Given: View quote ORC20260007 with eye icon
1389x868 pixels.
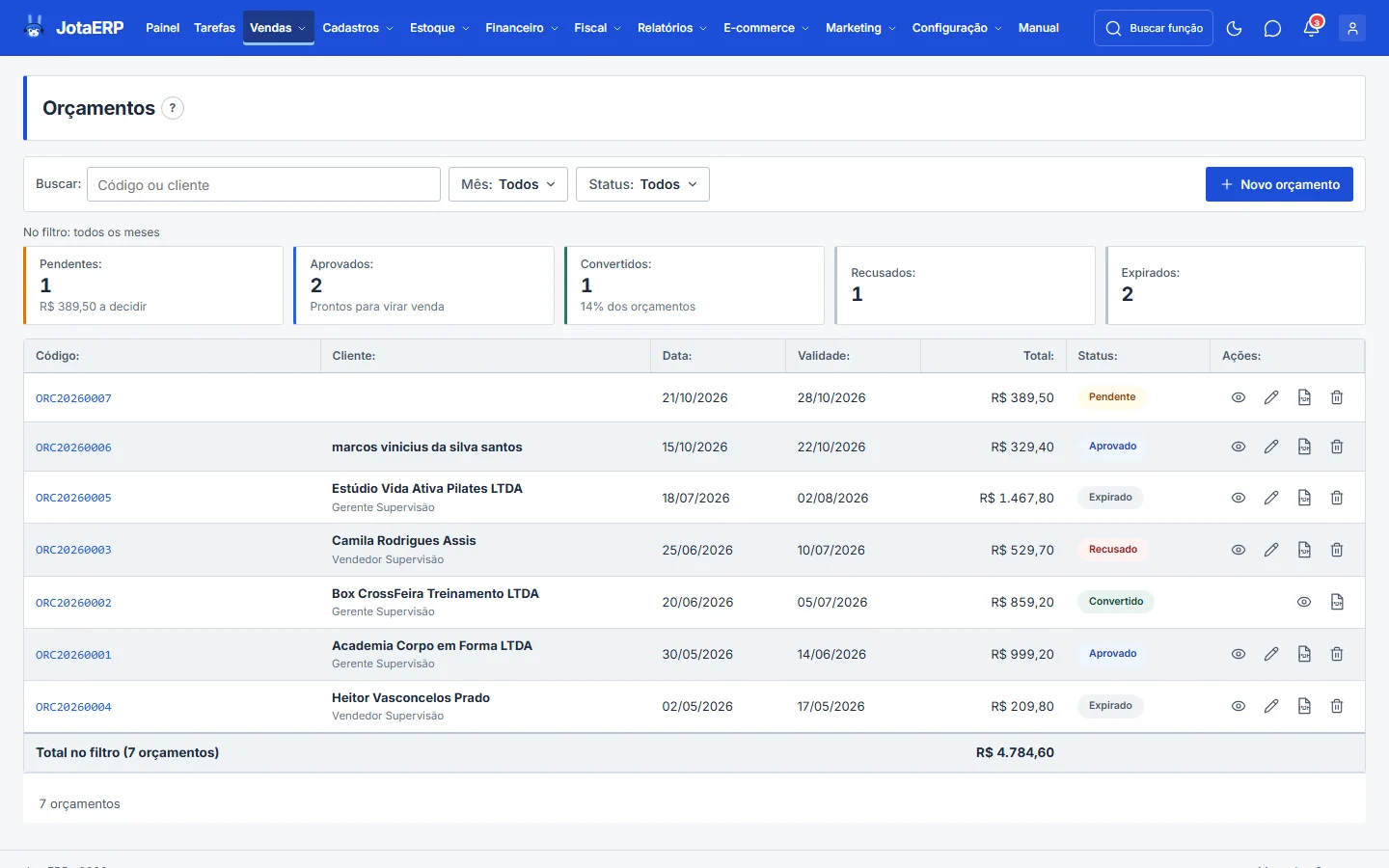Looking at the screenshot, I should 1239,397.
